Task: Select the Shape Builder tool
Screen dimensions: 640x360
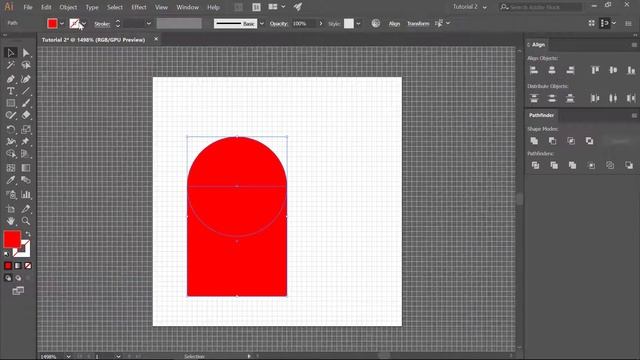Action: click(x=11, y=154)
